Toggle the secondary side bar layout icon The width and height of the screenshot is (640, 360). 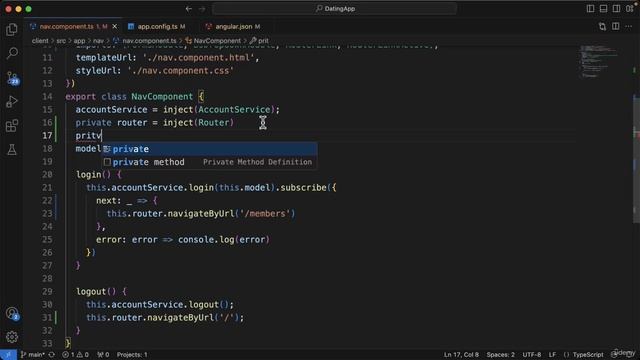(616, 9)
